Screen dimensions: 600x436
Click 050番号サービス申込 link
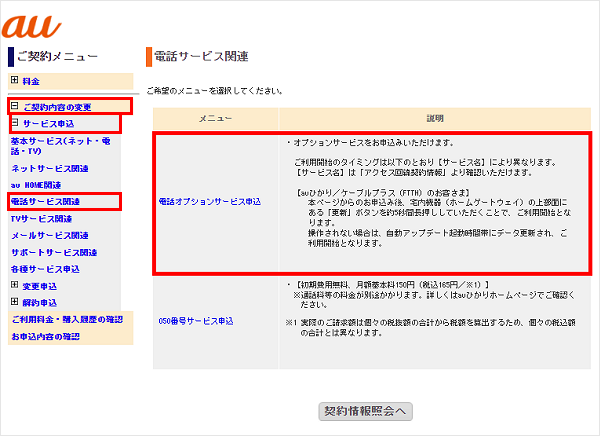click(x=196, y=321)
